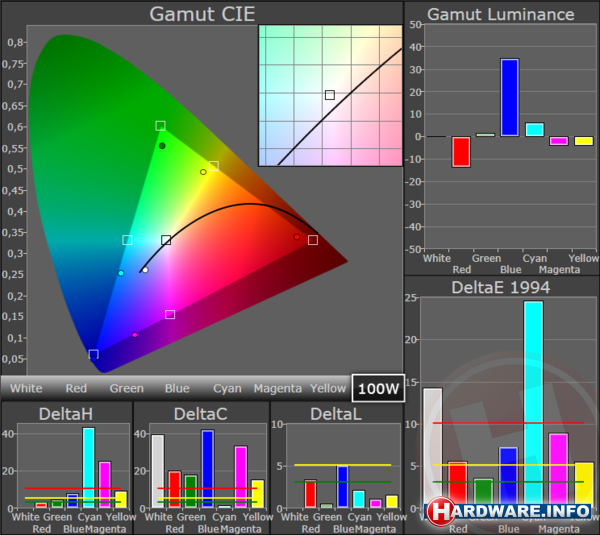Click the magenta bar in DeltaE 1994 chart

tap(558, 471)
